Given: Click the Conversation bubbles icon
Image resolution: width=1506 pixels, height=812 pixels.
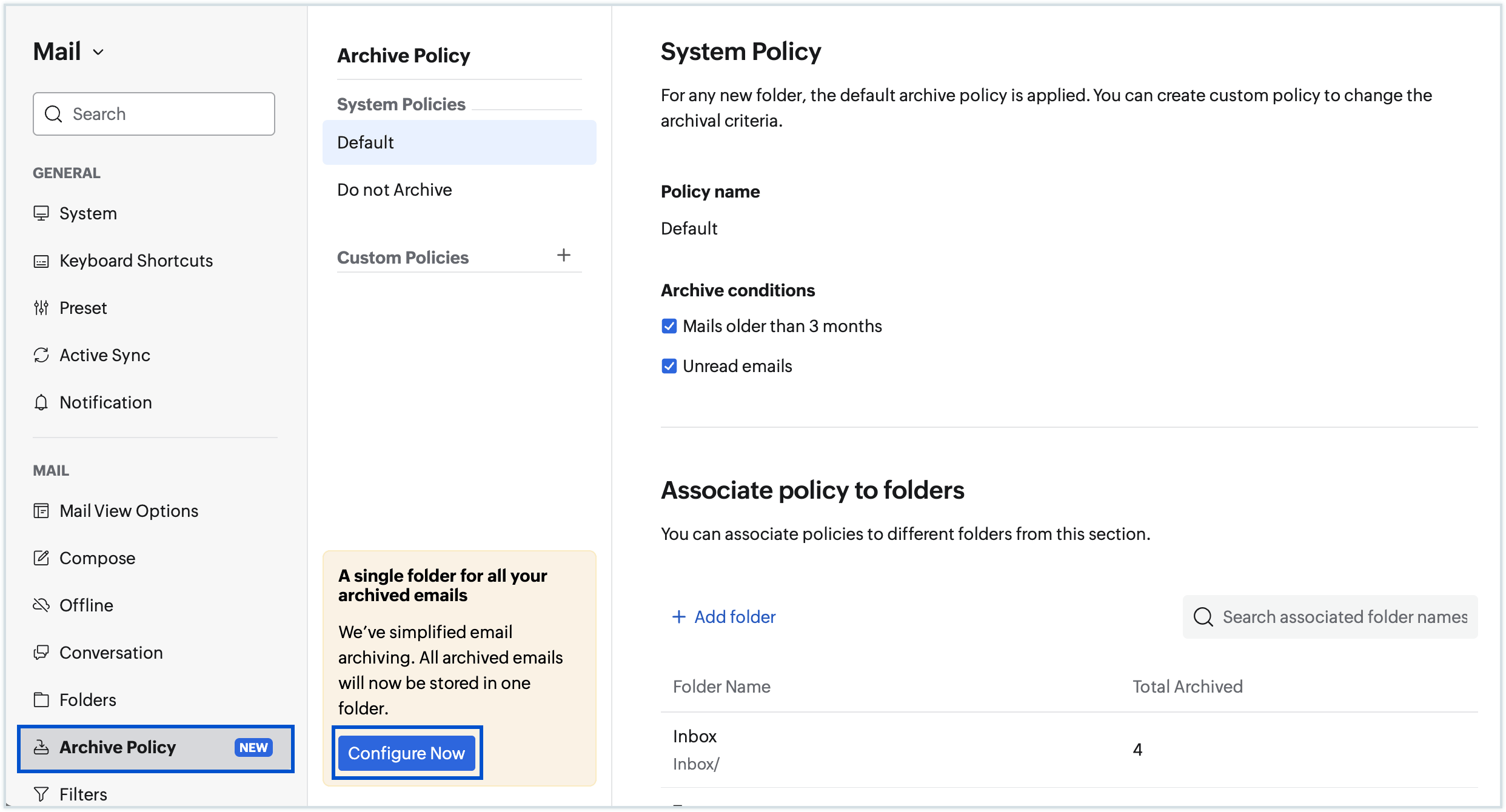Looking at the screenshot, I should pos(41,653).
